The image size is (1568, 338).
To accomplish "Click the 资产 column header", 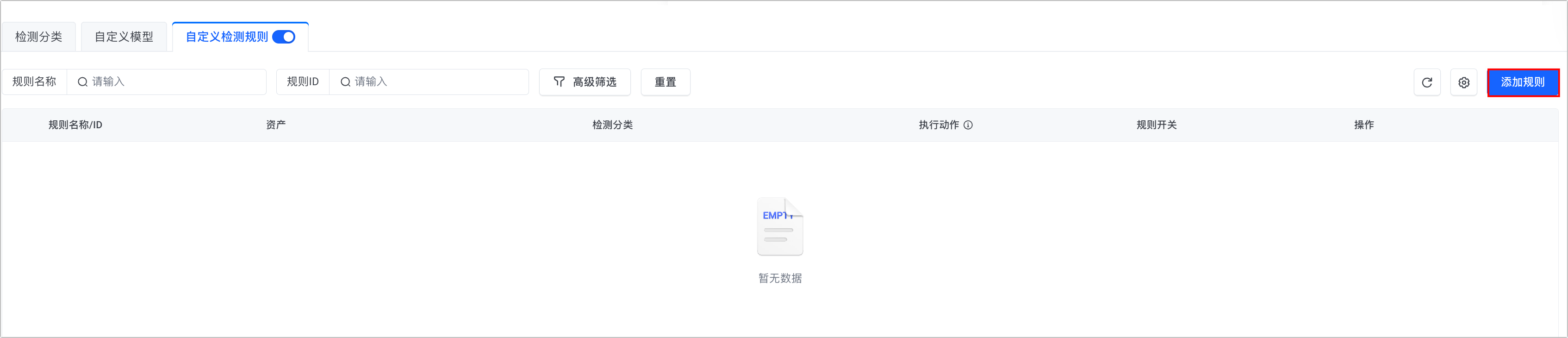I will [x=276, y=125].
